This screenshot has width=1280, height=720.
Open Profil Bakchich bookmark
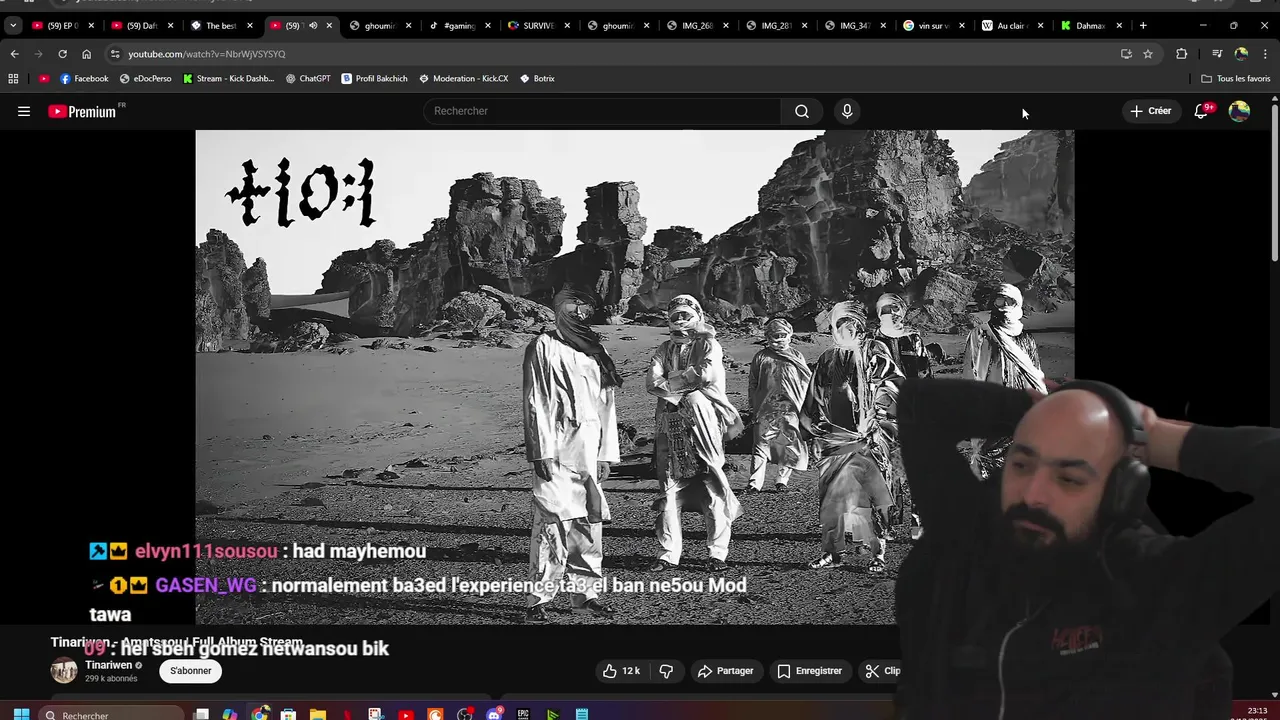(374, 78)
